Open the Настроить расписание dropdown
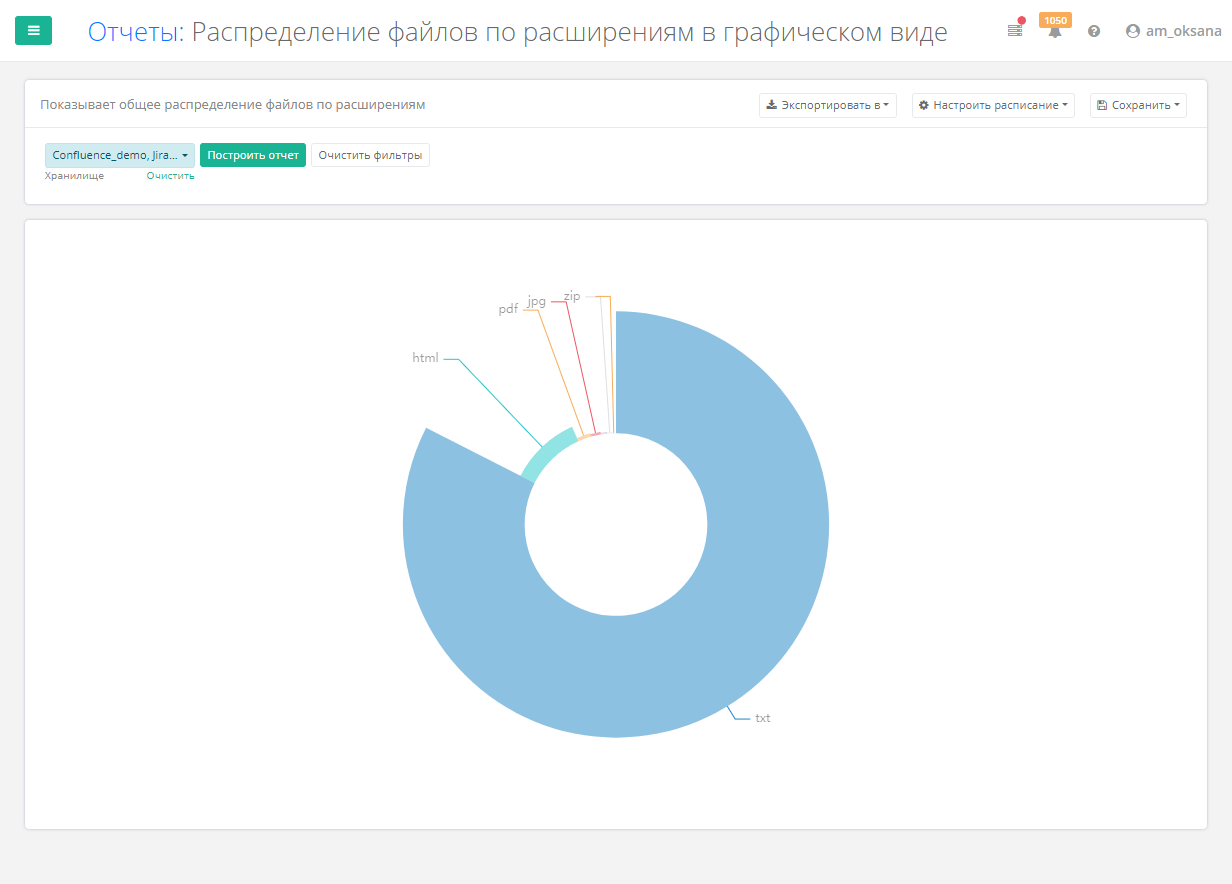The height and width of the screenshot is (884, 1232). click(x=993, y=105)
